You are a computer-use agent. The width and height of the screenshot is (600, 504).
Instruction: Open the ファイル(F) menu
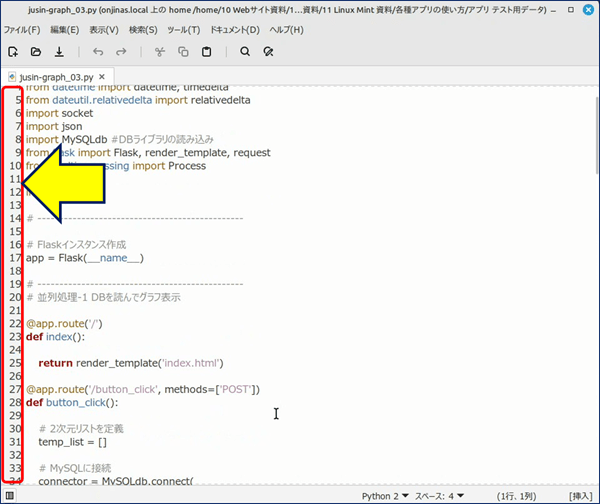[22, 30]
